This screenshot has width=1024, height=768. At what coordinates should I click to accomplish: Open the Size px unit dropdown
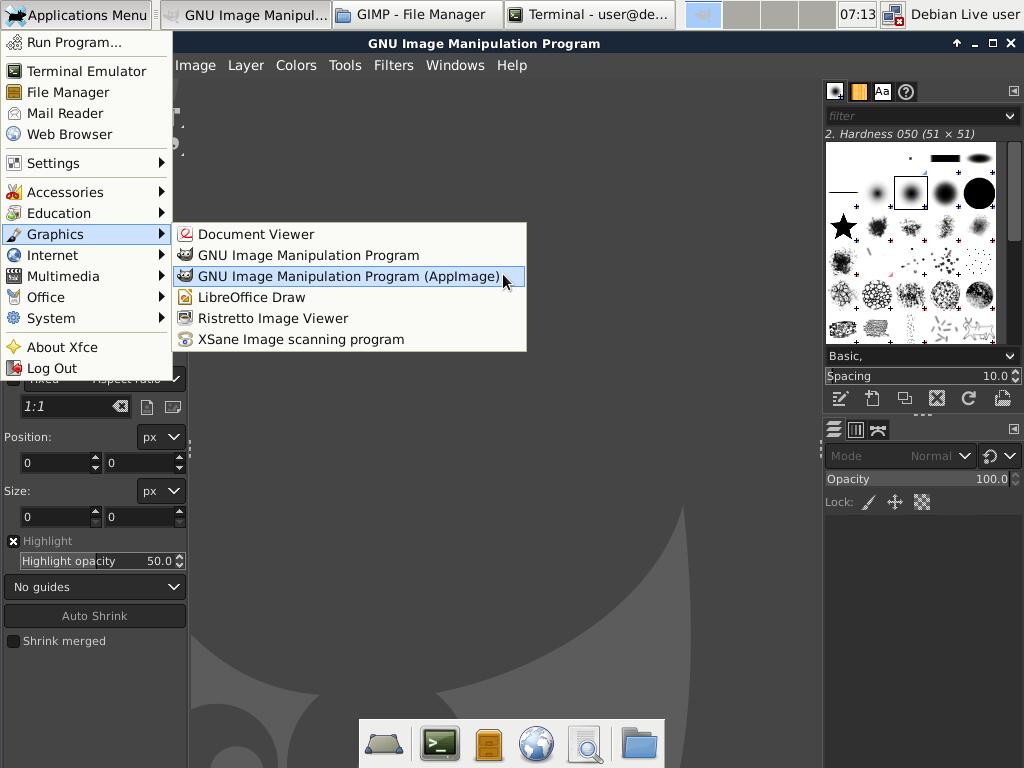(161, 491)
